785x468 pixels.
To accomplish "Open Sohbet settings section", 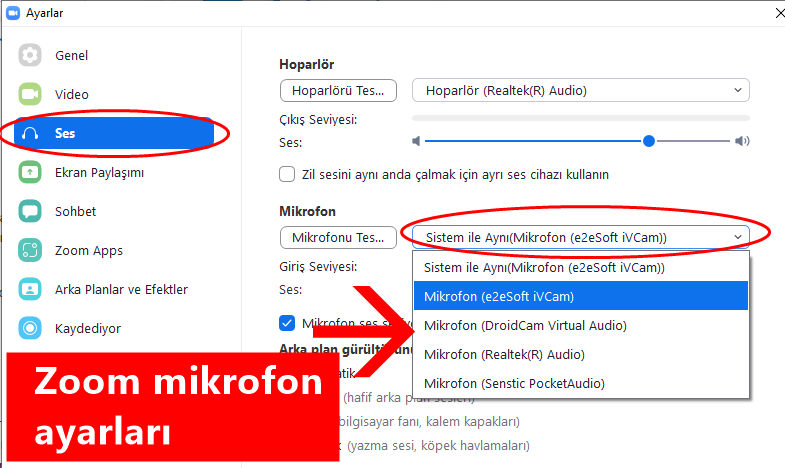I will click(x=76, y=212).
